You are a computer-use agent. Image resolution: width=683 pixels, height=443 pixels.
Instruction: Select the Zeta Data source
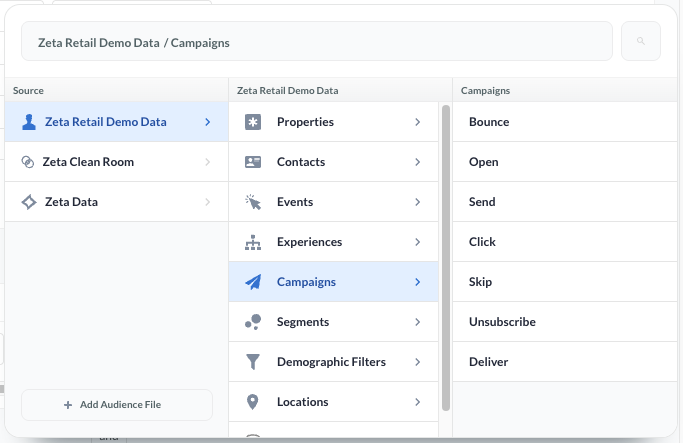pyautogui.click(x=116, y=202)
